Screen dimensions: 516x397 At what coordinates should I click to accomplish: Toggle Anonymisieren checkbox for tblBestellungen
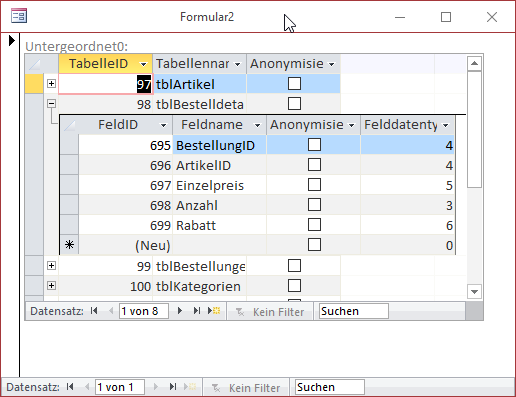coord(294,266)
